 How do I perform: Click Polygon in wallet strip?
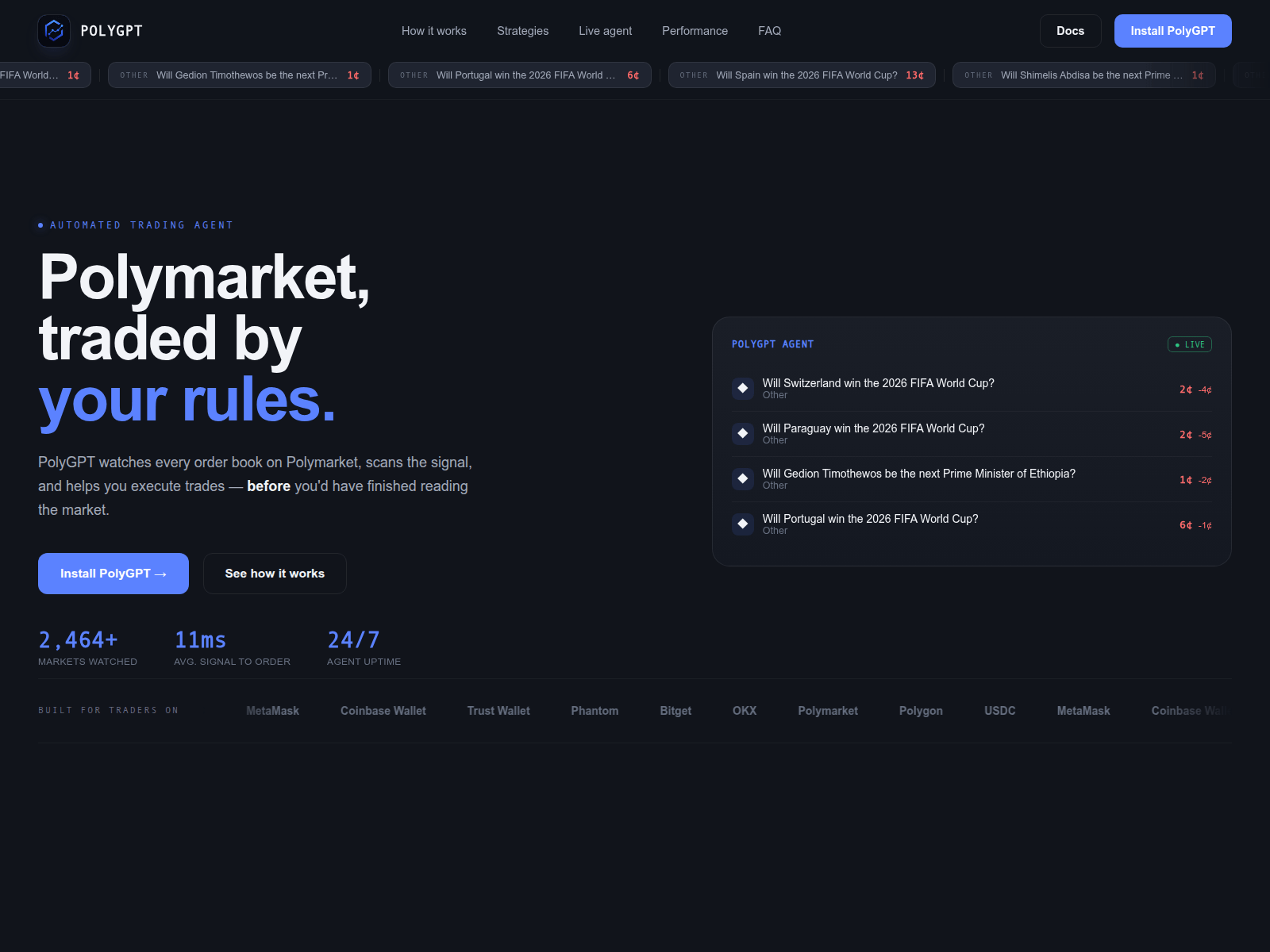921,711
